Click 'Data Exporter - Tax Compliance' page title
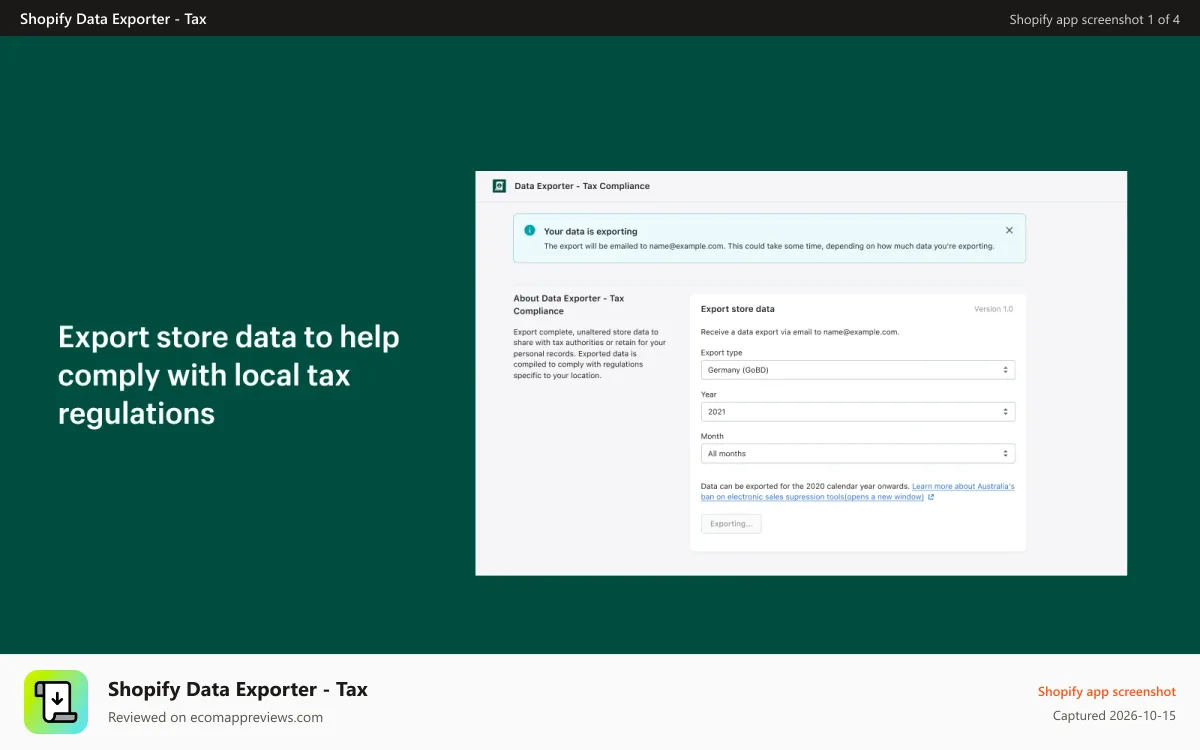Image resolution: width=1200 pixels, height=750 pixels. point(582,186)
